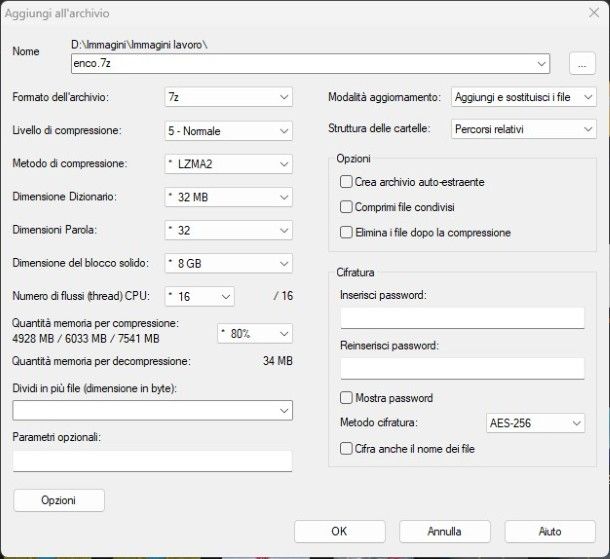Expand the Dividi in più file dropdown
The image size is (610, 559).
[x=152, y=410]
